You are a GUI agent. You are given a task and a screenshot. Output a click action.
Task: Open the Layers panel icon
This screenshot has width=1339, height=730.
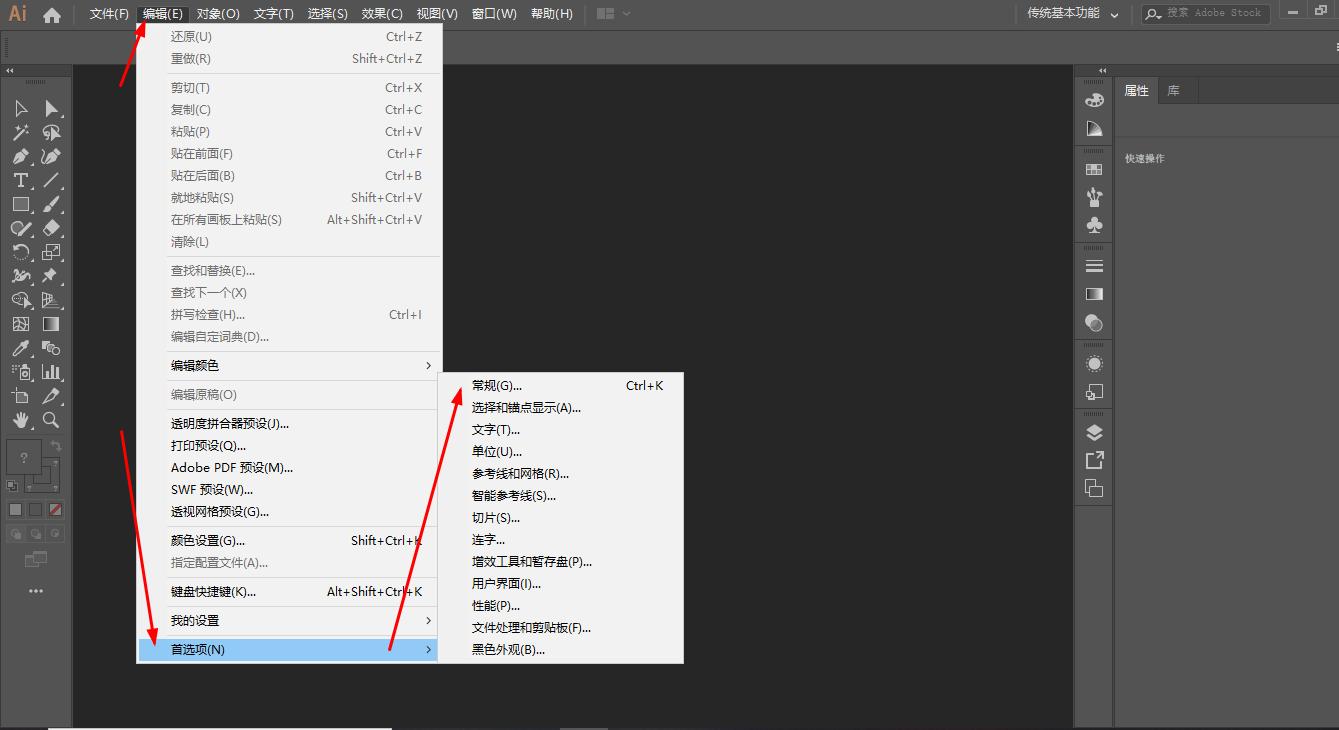1093,432
